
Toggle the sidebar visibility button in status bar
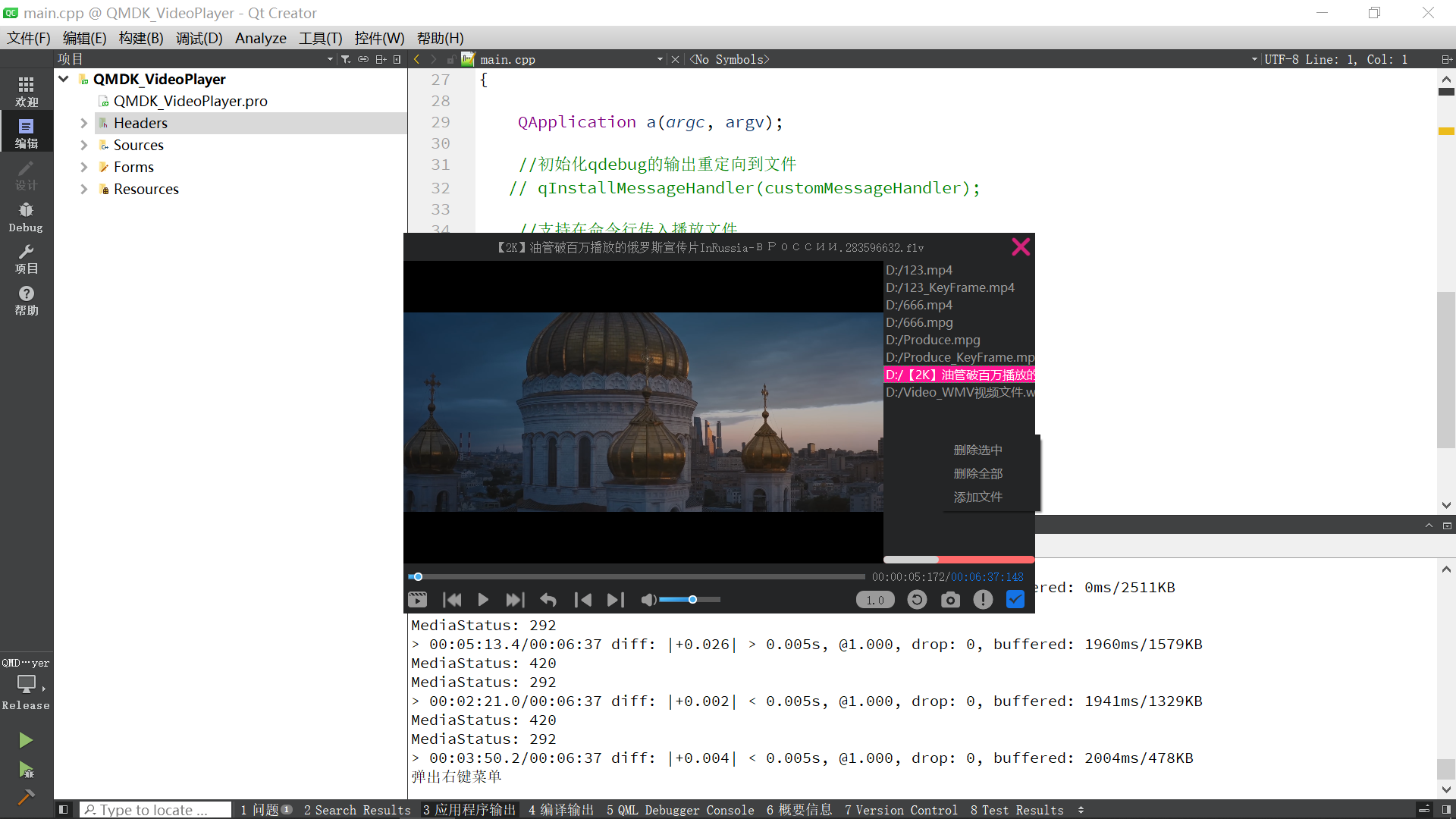click(x=64, y=809)
